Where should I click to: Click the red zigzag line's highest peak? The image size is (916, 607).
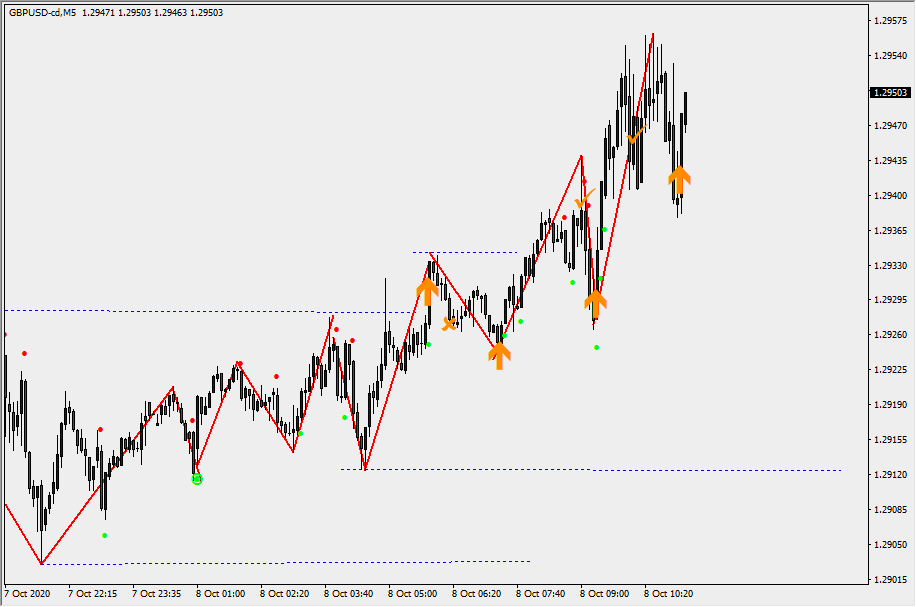tap(653, 34)
